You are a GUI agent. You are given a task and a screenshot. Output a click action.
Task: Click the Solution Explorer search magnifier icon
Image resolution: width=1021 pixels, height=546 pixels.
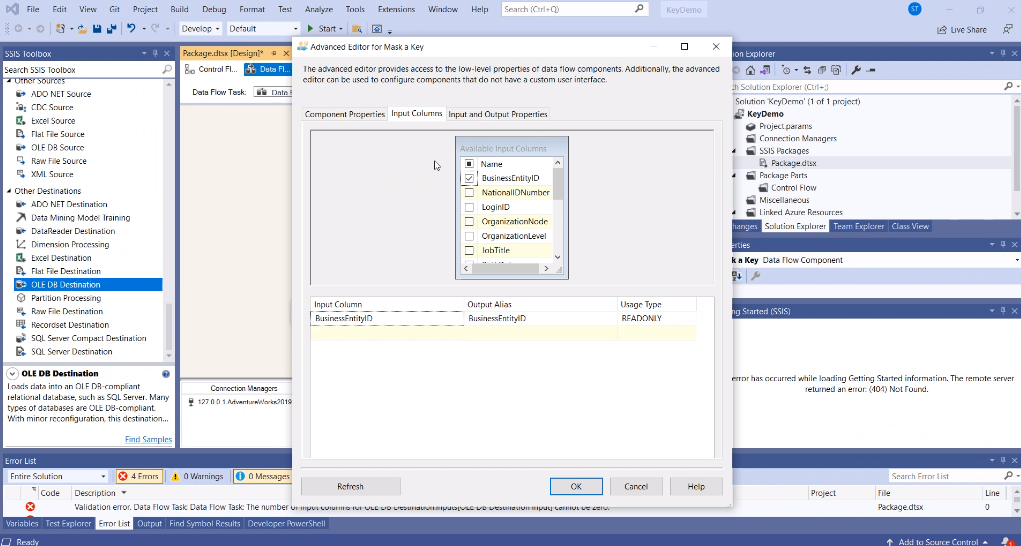[1009, 87]
